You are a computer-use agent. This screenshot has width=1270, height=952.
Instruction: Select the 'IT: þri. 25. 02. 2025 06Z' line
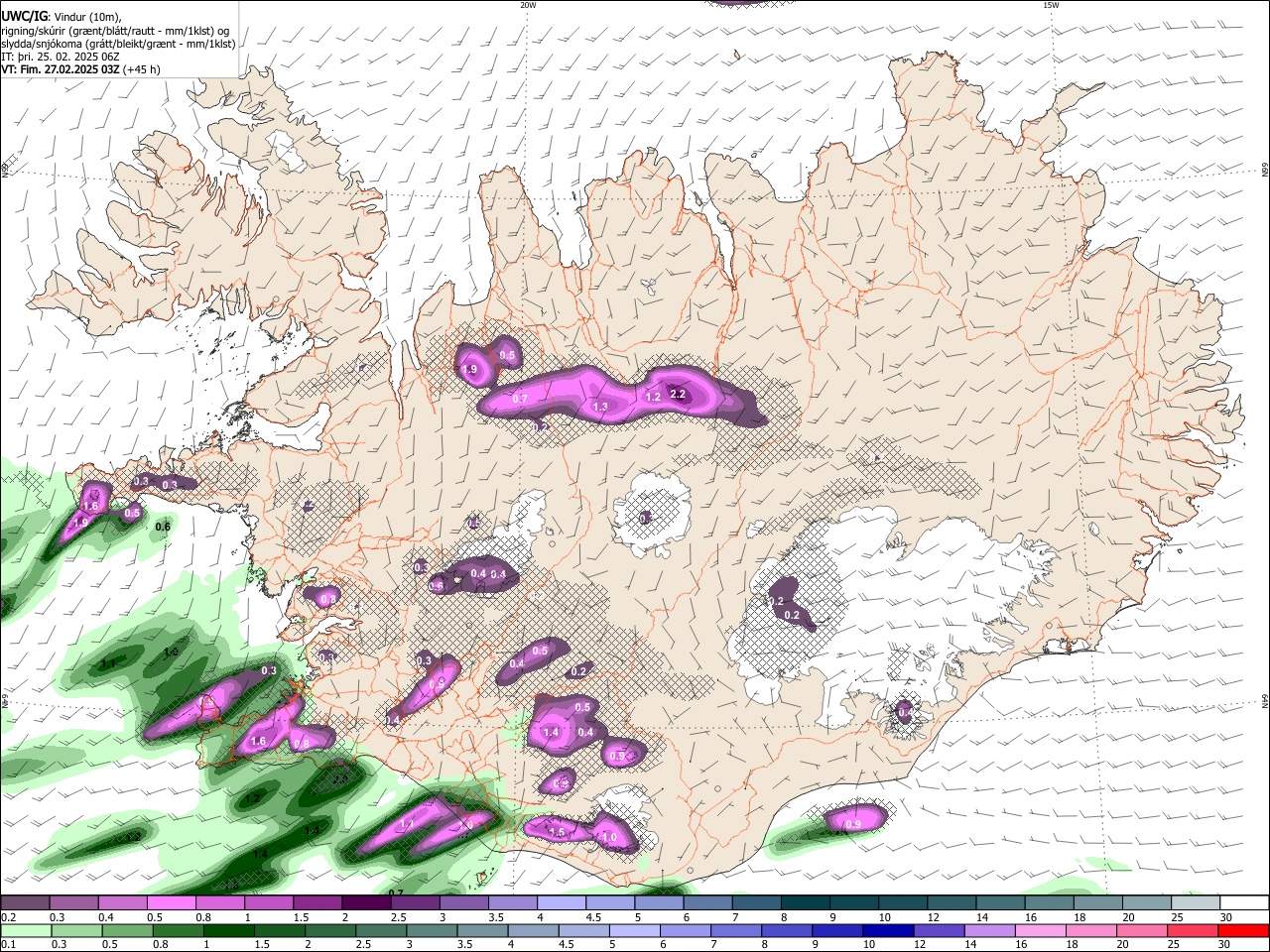pyautogui.click(x=61, y=57)
